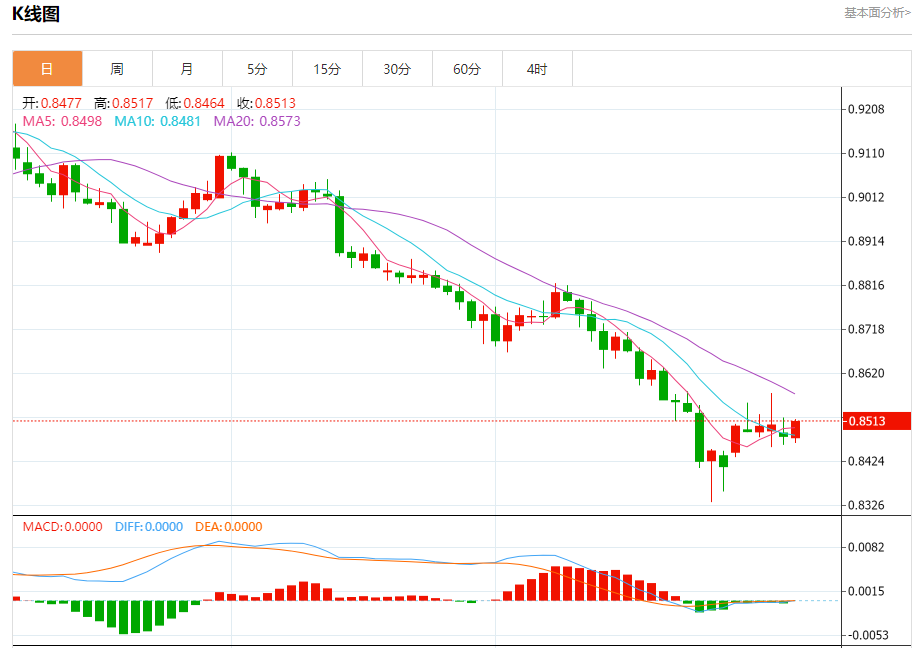
Task: Open the 基本面分析 link
Action: click(x=877, y=13)
